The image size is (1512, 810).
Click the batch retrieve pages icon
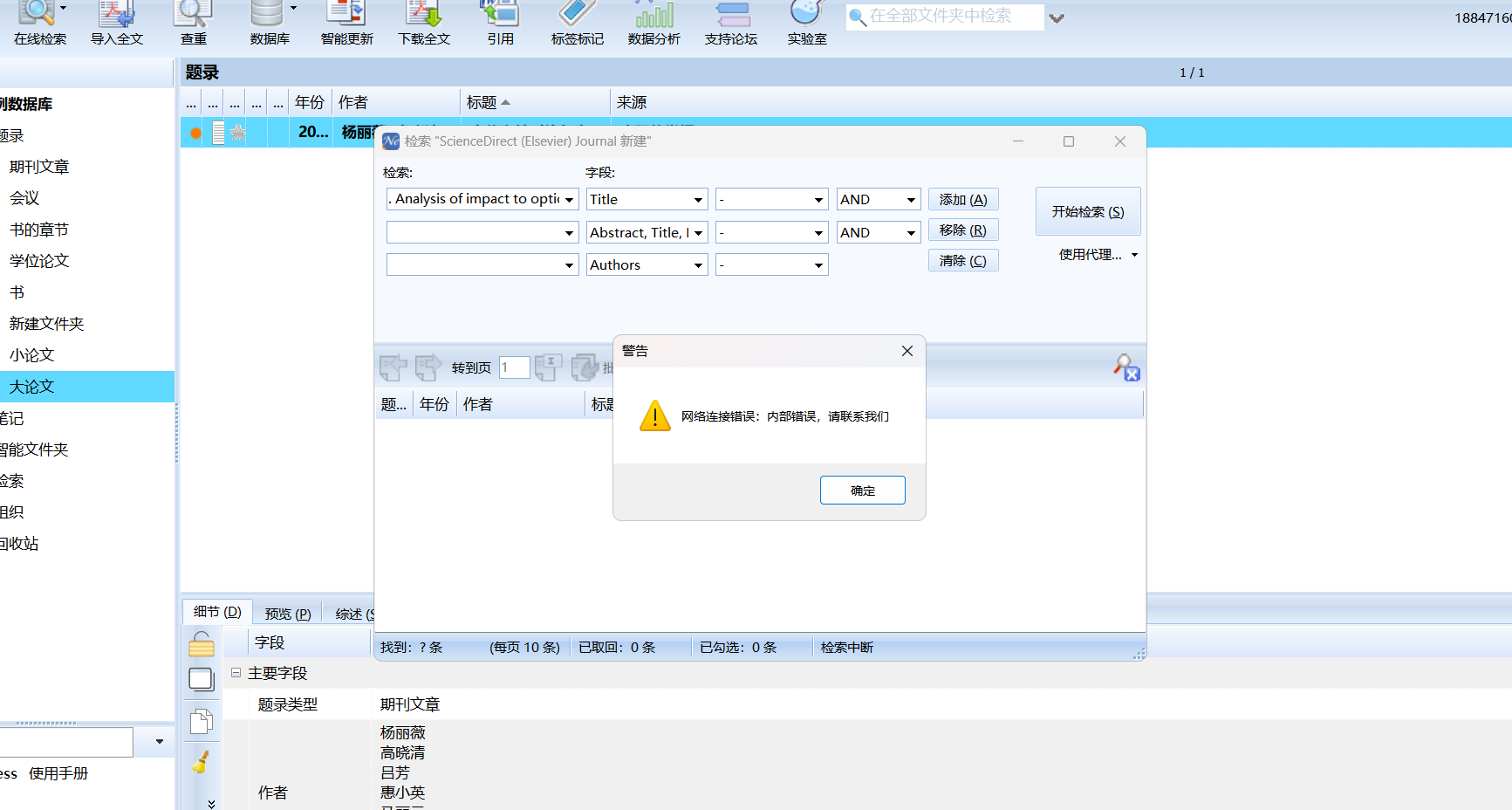coord(585,367)
